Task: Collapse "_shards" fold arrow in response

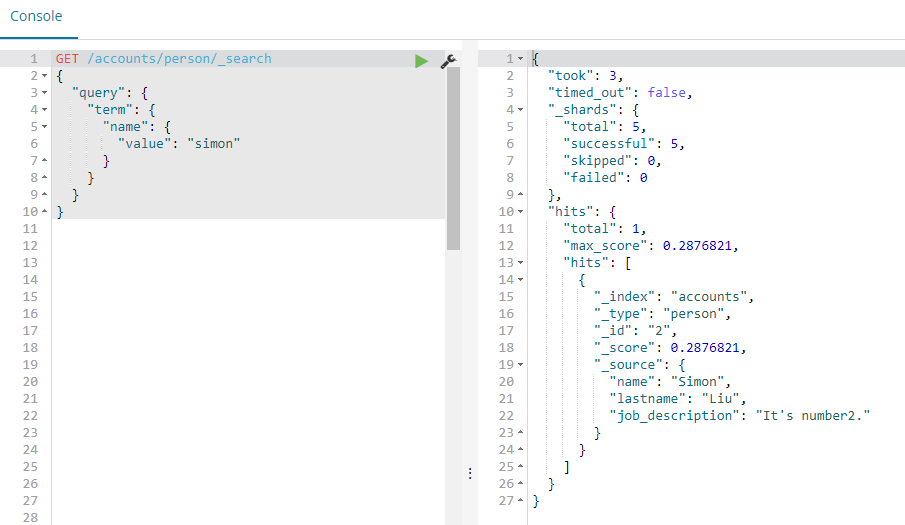Action: click(520, 110)
